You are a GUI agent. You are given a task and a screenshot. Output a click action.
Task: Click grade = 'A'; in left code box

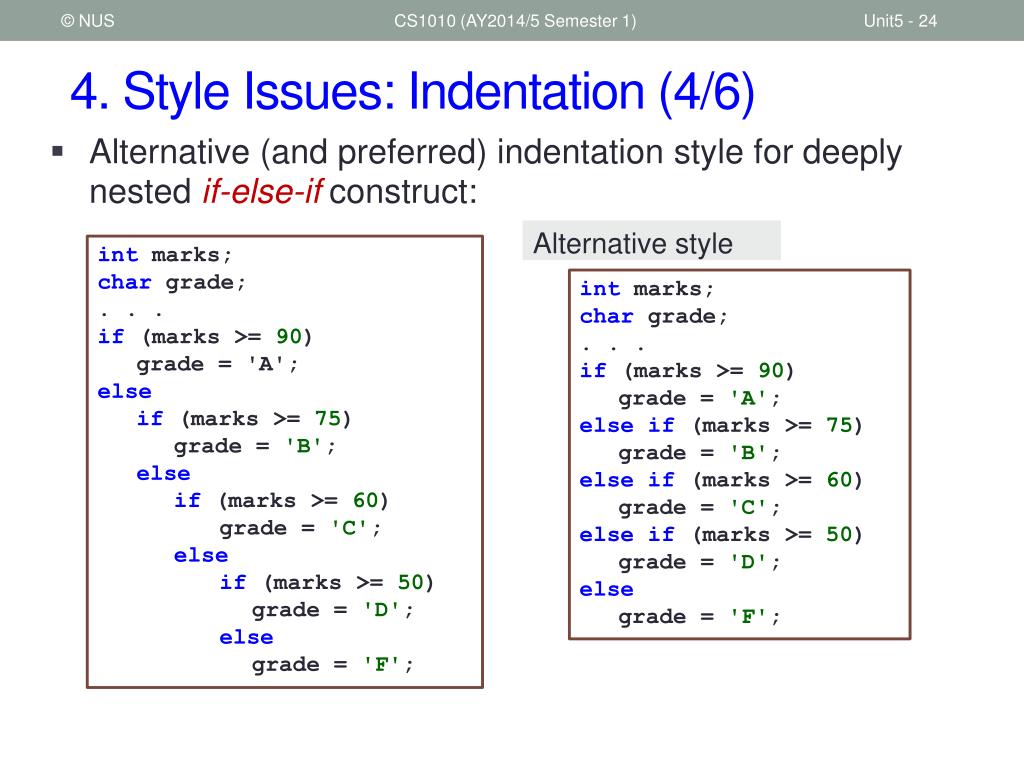tap(217, 364)
